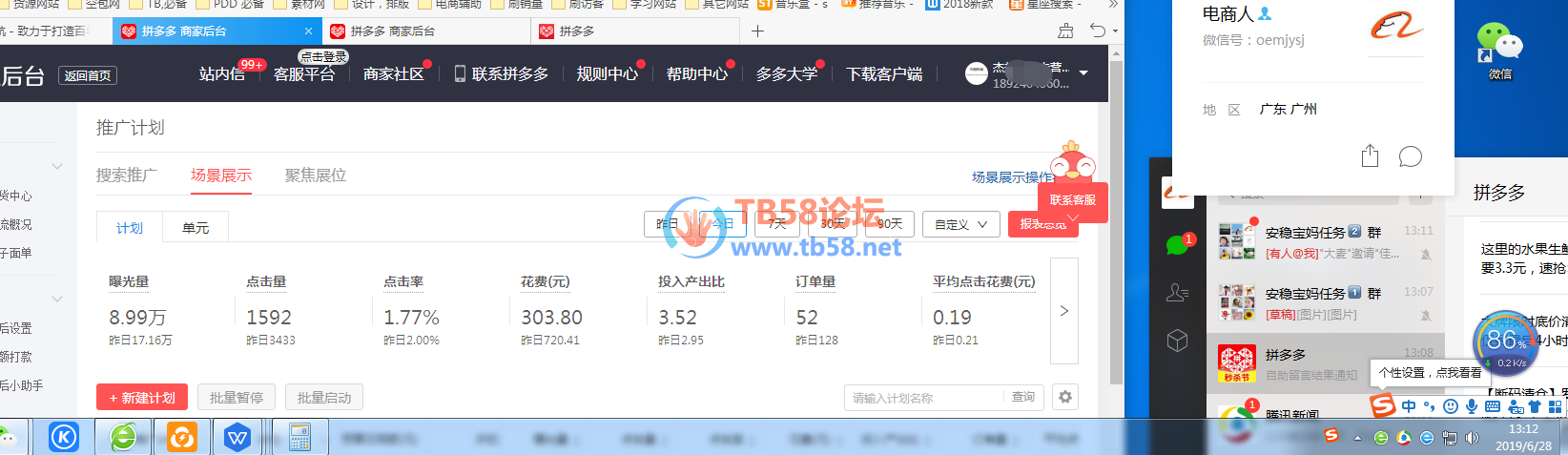This screenshot has width=1568, height=455.
Task: Open the 音乐盒 bookmark
Action: tap(793, 4)
